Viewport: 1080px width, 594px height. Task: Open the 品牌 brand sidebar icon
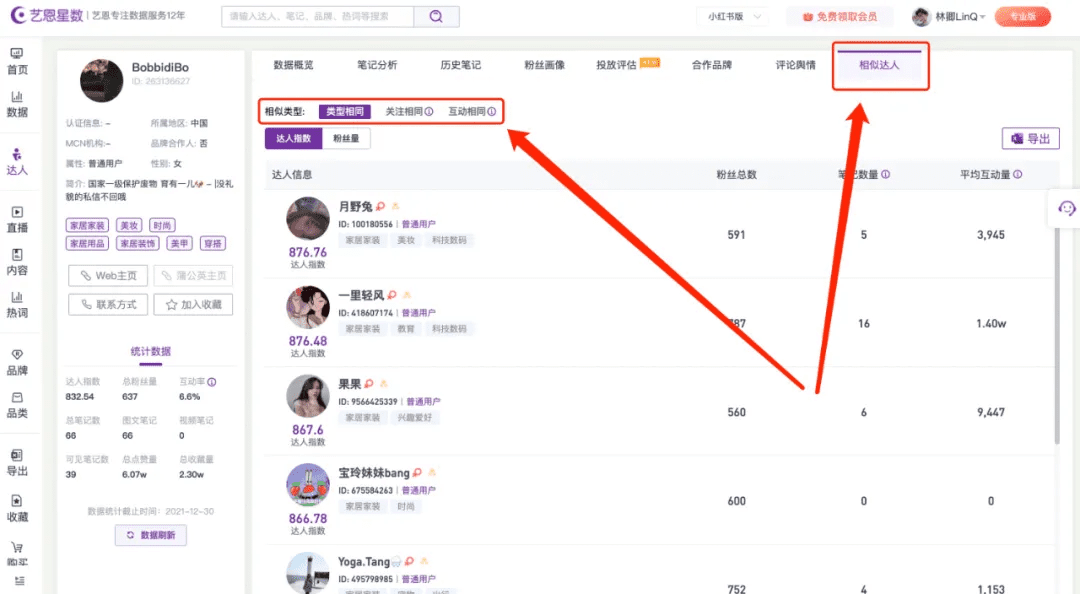17,362
